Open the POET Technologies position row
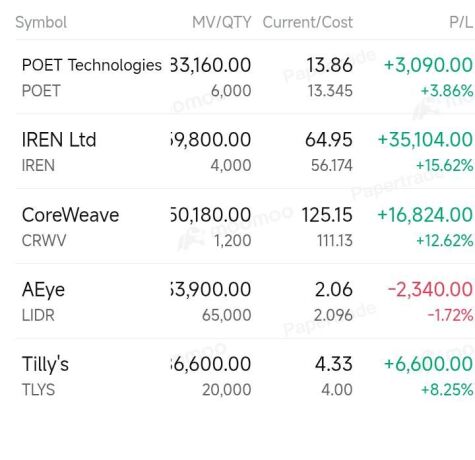 pos(245,77)
